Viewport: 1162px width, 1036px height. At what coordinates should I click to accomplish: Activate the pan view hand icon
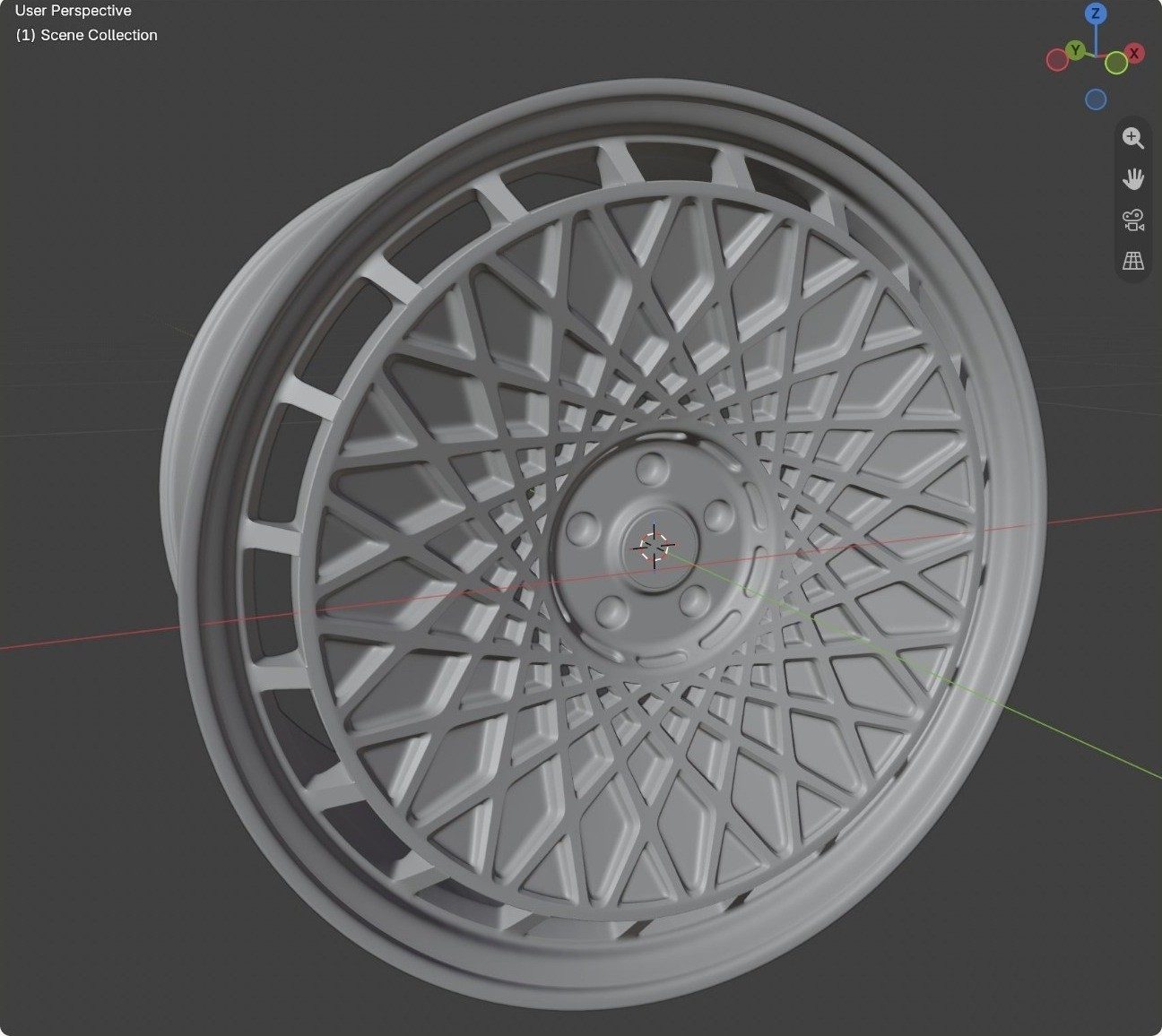click(1133, 178)
